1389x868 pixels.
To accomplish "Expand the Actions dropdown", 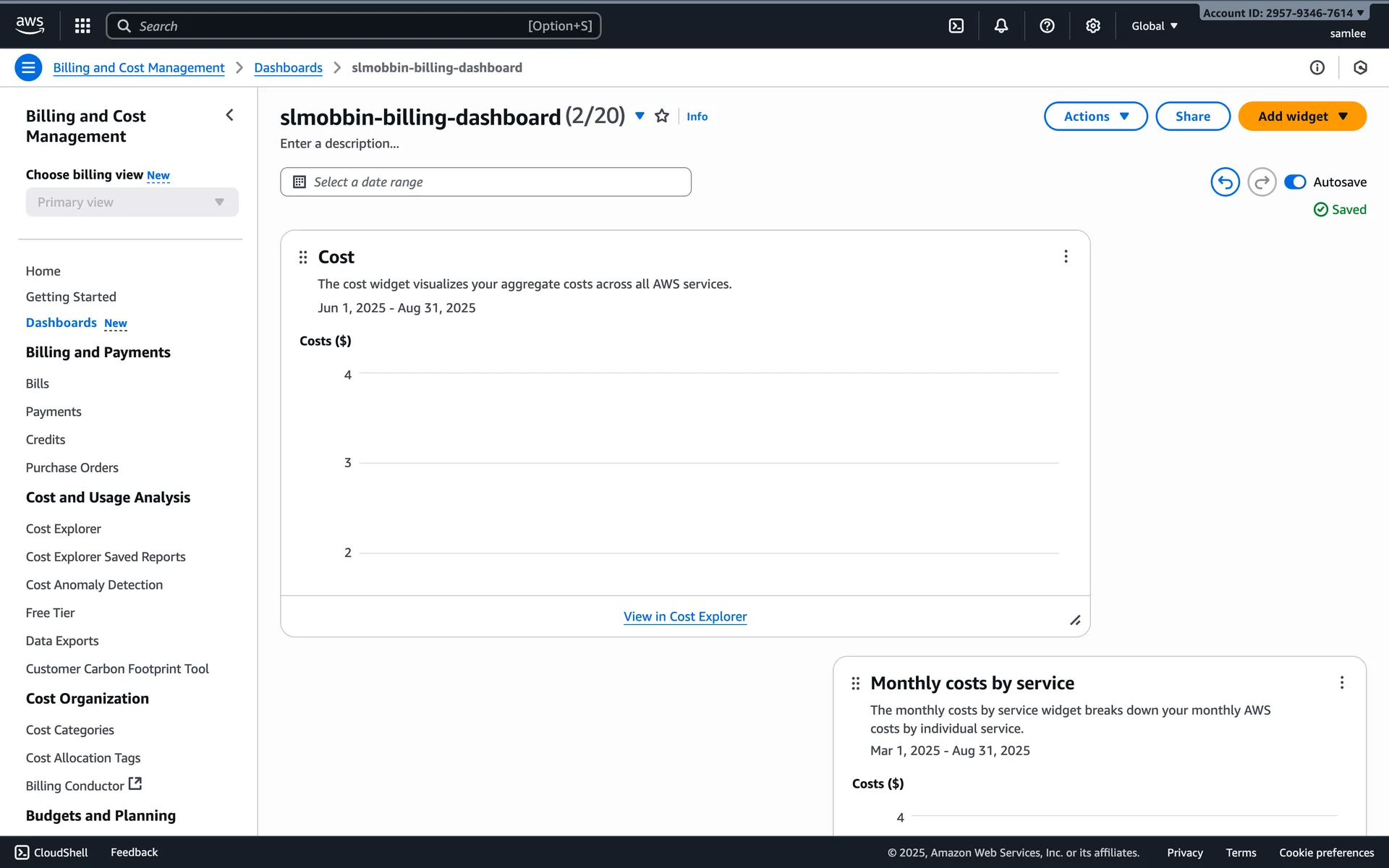I will point(1095,116).
